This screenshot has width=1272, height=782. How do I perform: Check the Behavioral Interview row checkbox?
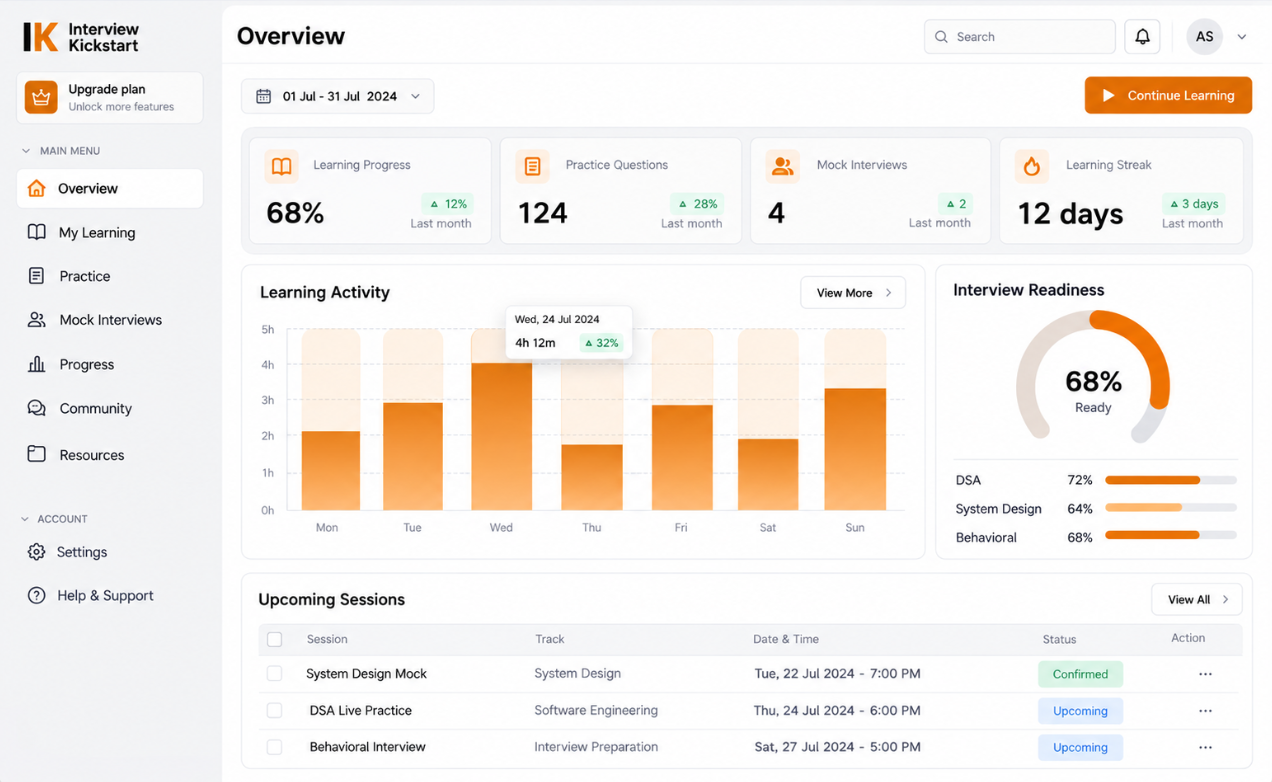pyautogui.click(x=275, y=747)
